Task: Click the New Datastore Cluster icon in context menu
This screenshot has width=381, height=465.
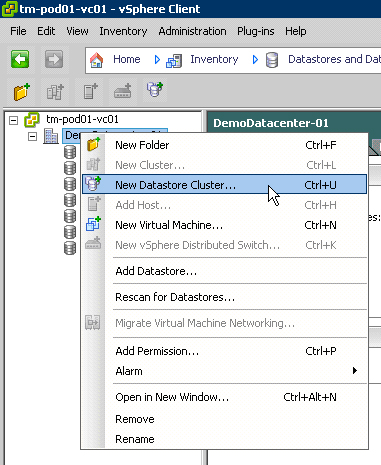Action: click(x=93, y=184)
